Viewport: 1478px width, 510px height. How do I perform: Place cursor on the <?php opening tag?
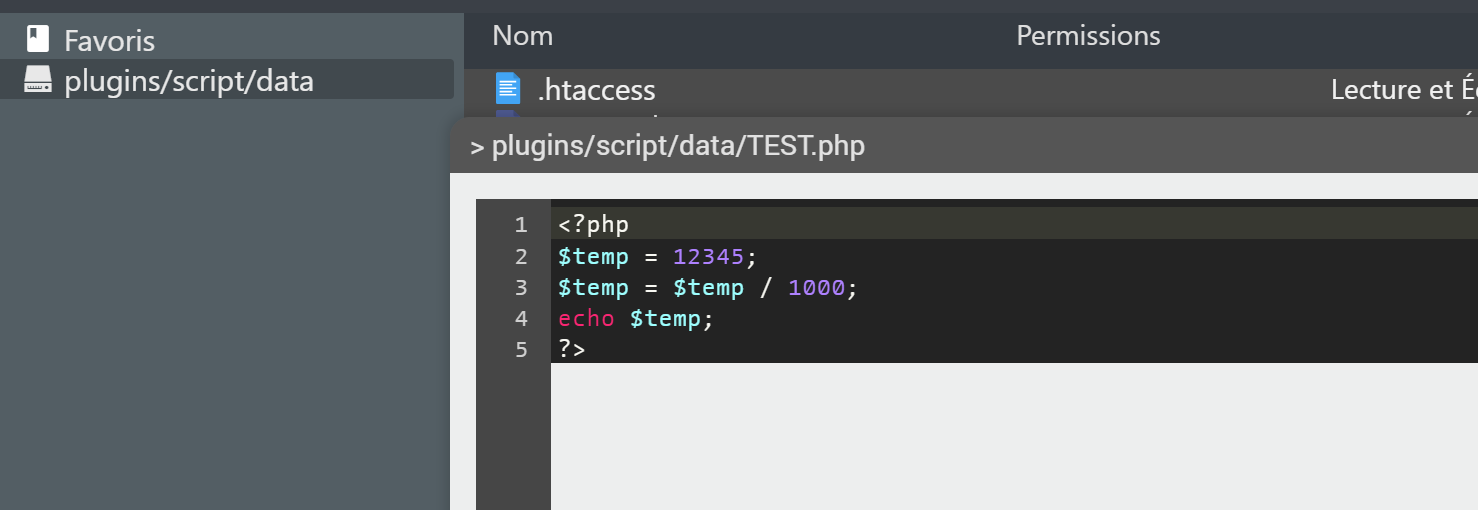(594, 225)
